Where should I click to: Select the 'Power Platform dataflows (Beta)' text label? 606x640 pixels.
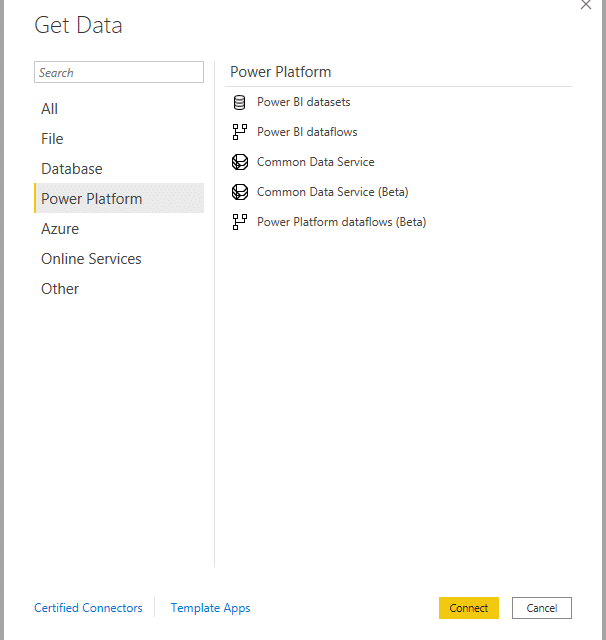tap(341, 222)
